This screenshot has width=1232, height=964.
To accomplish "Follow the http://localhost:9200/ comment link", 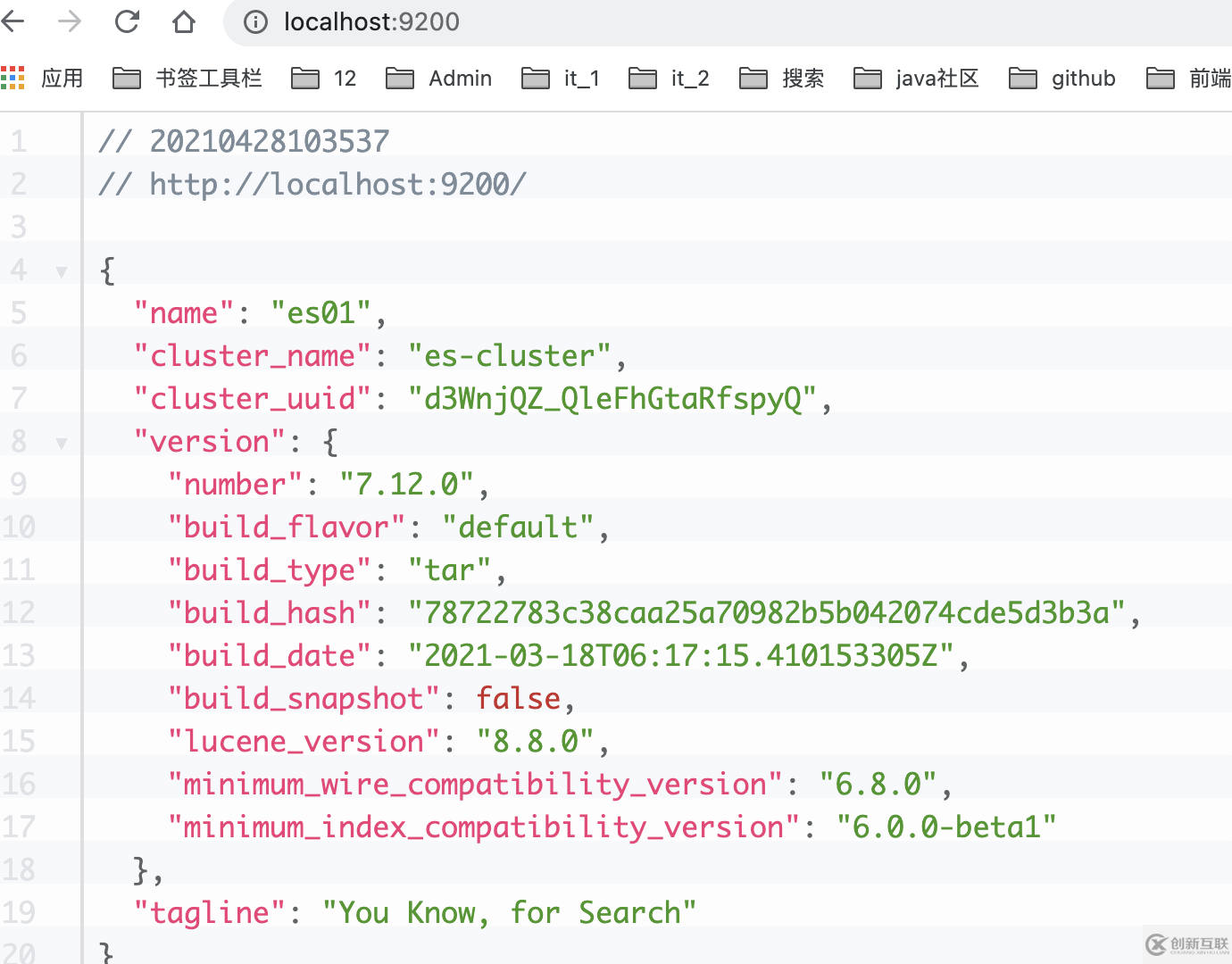I will click(337, 185).
